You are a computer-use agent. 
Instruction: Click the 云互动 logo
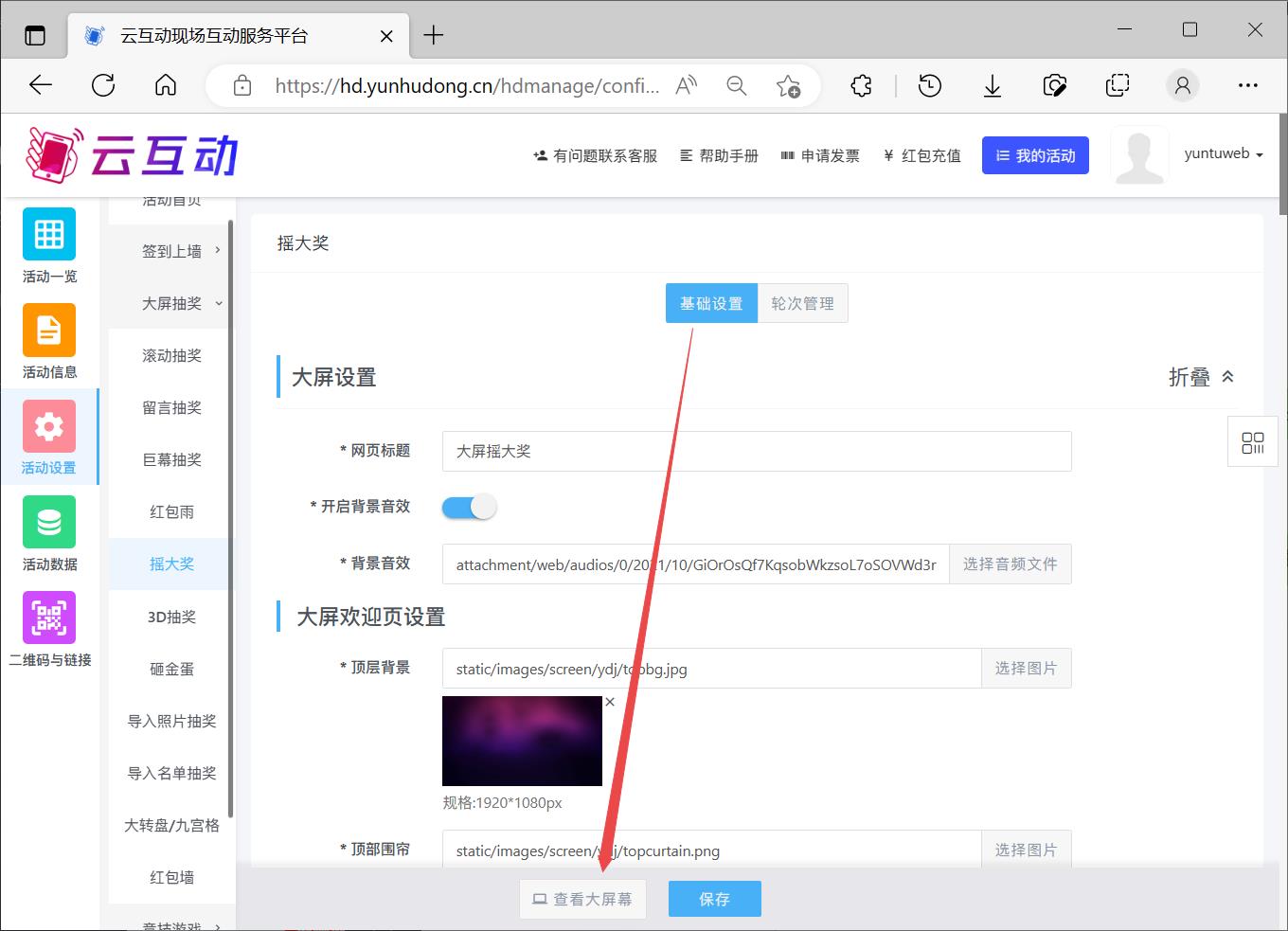(133, 155)
